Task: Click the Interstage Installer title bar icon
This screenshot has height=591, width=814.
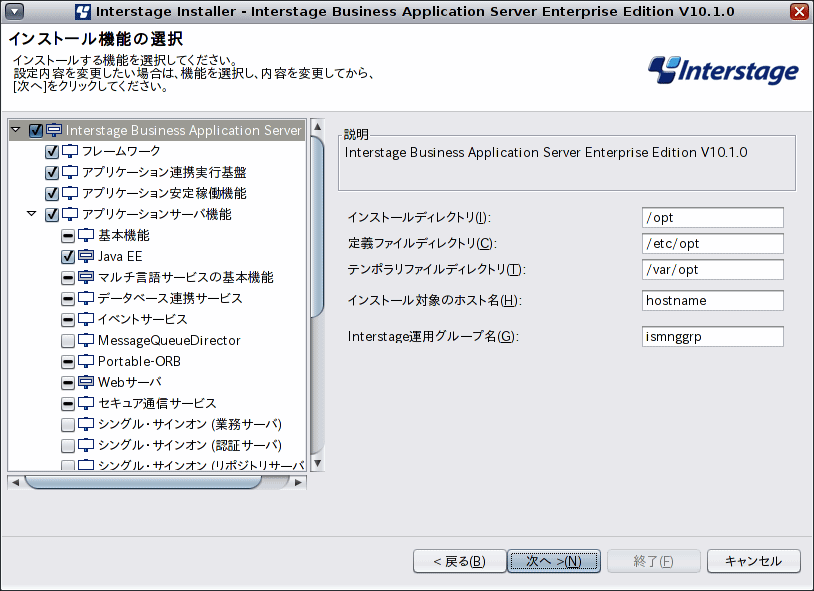Action: pyautogui.click(x=83, y=11)
